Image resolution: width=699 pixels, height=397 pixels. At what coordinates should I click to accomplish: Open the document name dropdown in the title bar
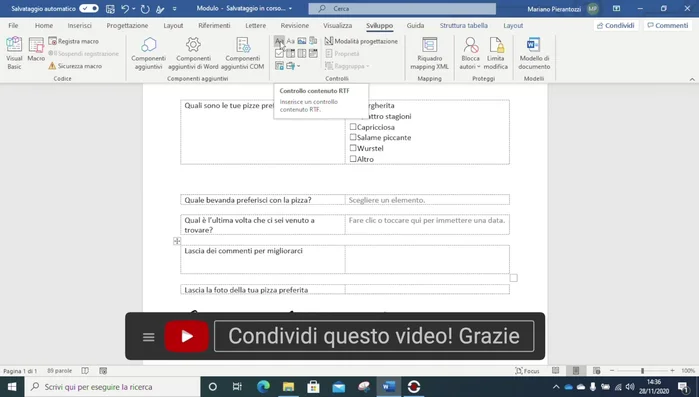290,8
